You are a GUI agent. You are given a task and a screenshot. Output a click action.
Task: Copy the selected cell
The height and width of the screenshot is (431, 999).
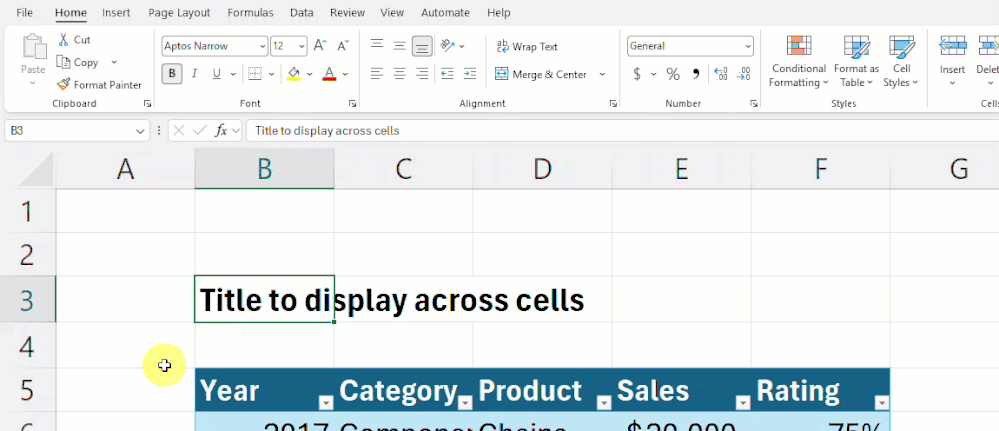(78, 62)
